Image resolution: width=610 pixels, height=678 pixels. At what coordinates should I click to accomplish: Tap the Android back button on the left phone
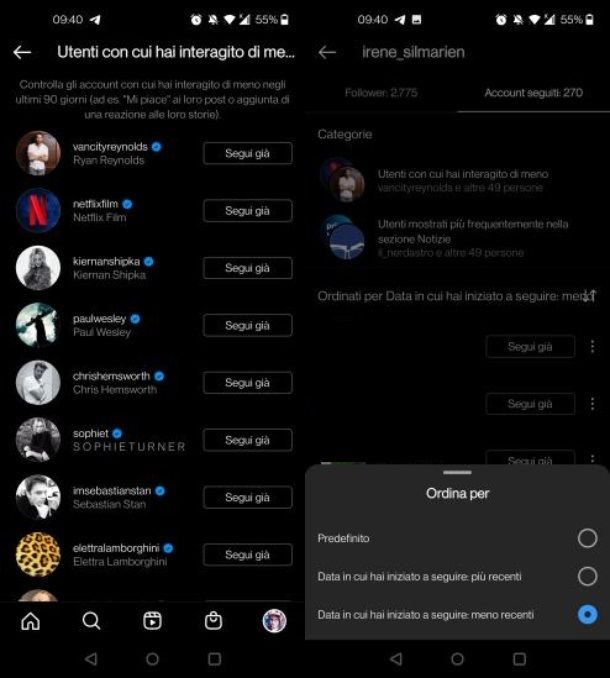tap(91, 659)
